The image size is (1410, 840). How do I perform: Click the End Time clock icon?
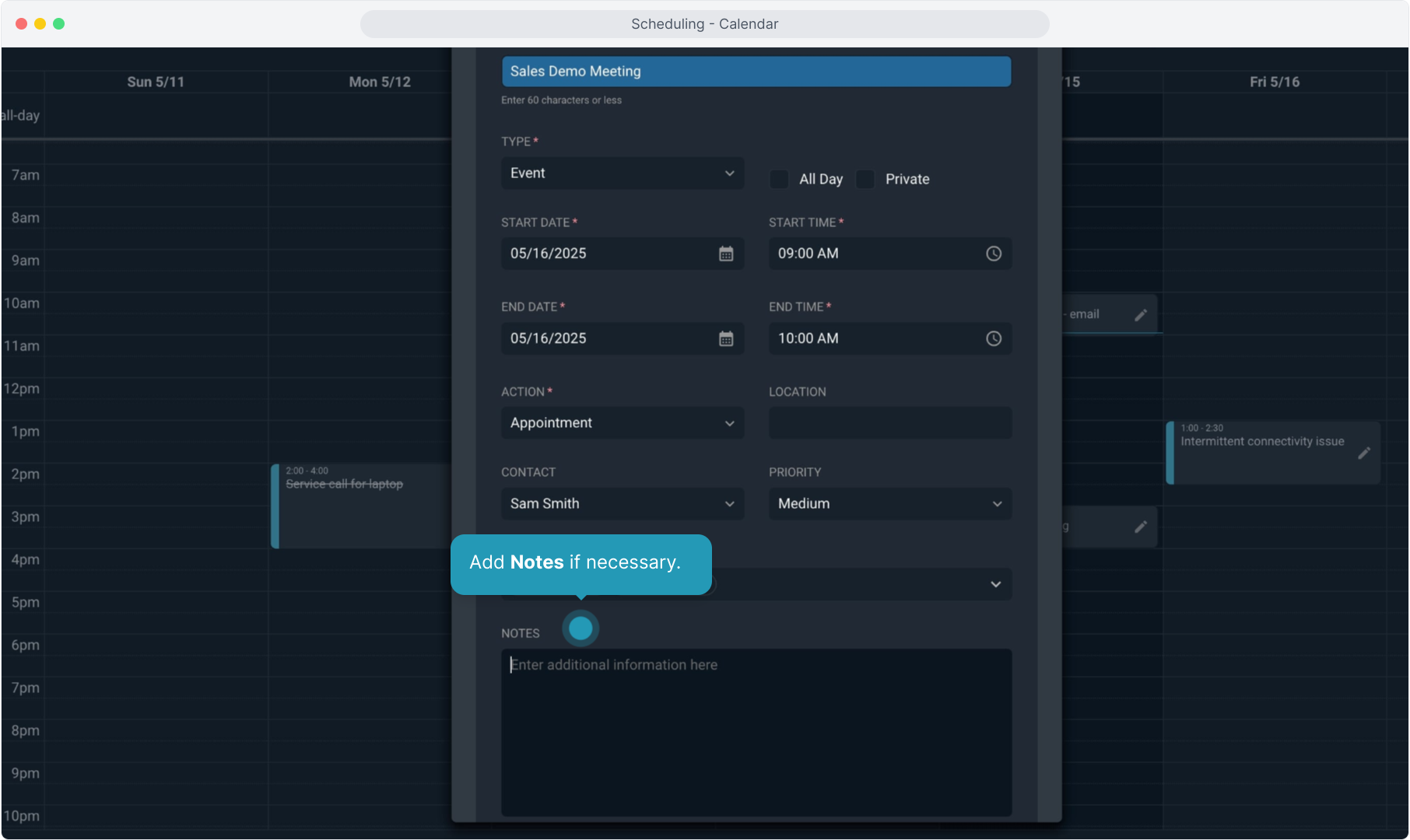(993, 338)
